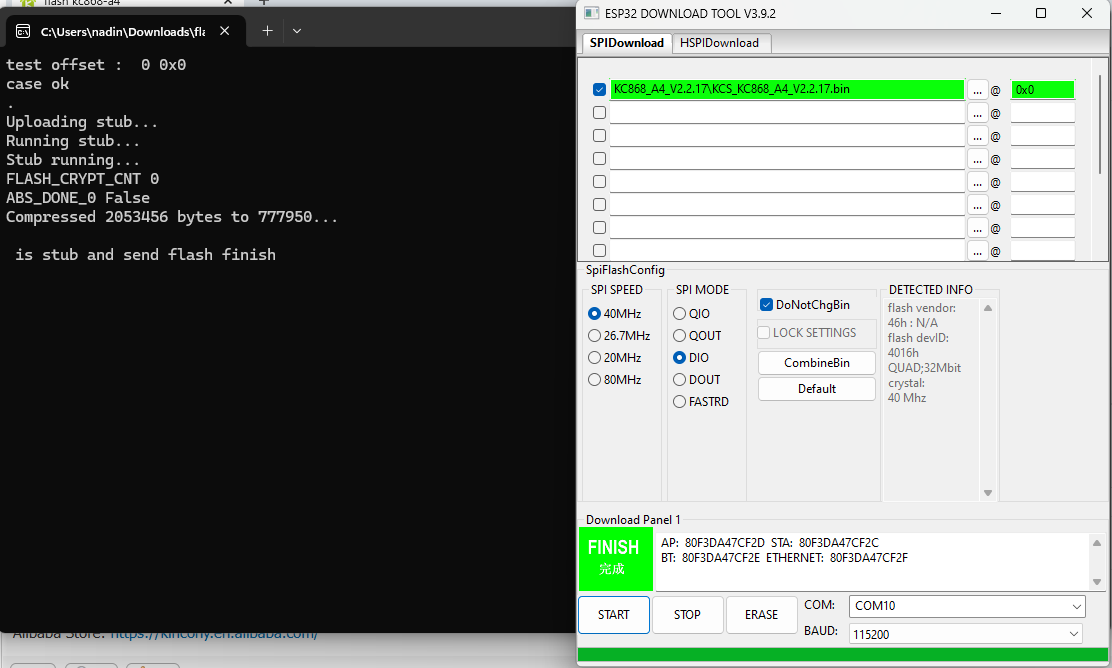Screen dimensions: 1112x668
Task: Select the 80MHz SPI speed option
Action: pos(595,380)
